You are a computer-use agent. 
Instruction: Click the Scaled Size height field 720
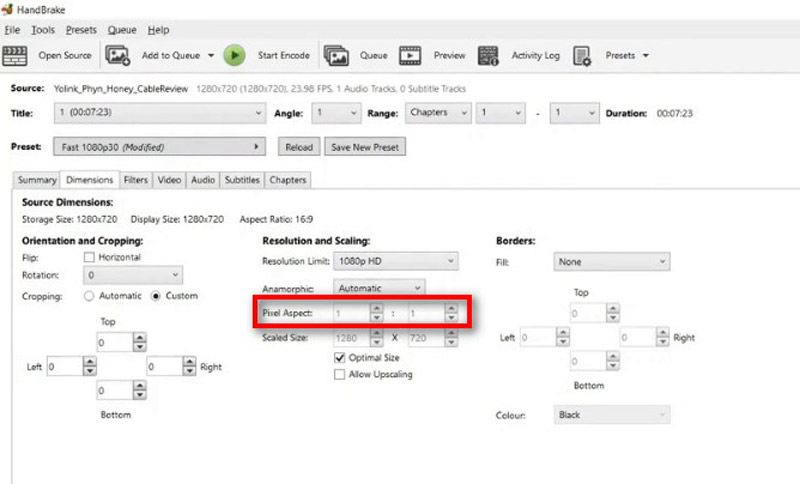tap(426, 338)
